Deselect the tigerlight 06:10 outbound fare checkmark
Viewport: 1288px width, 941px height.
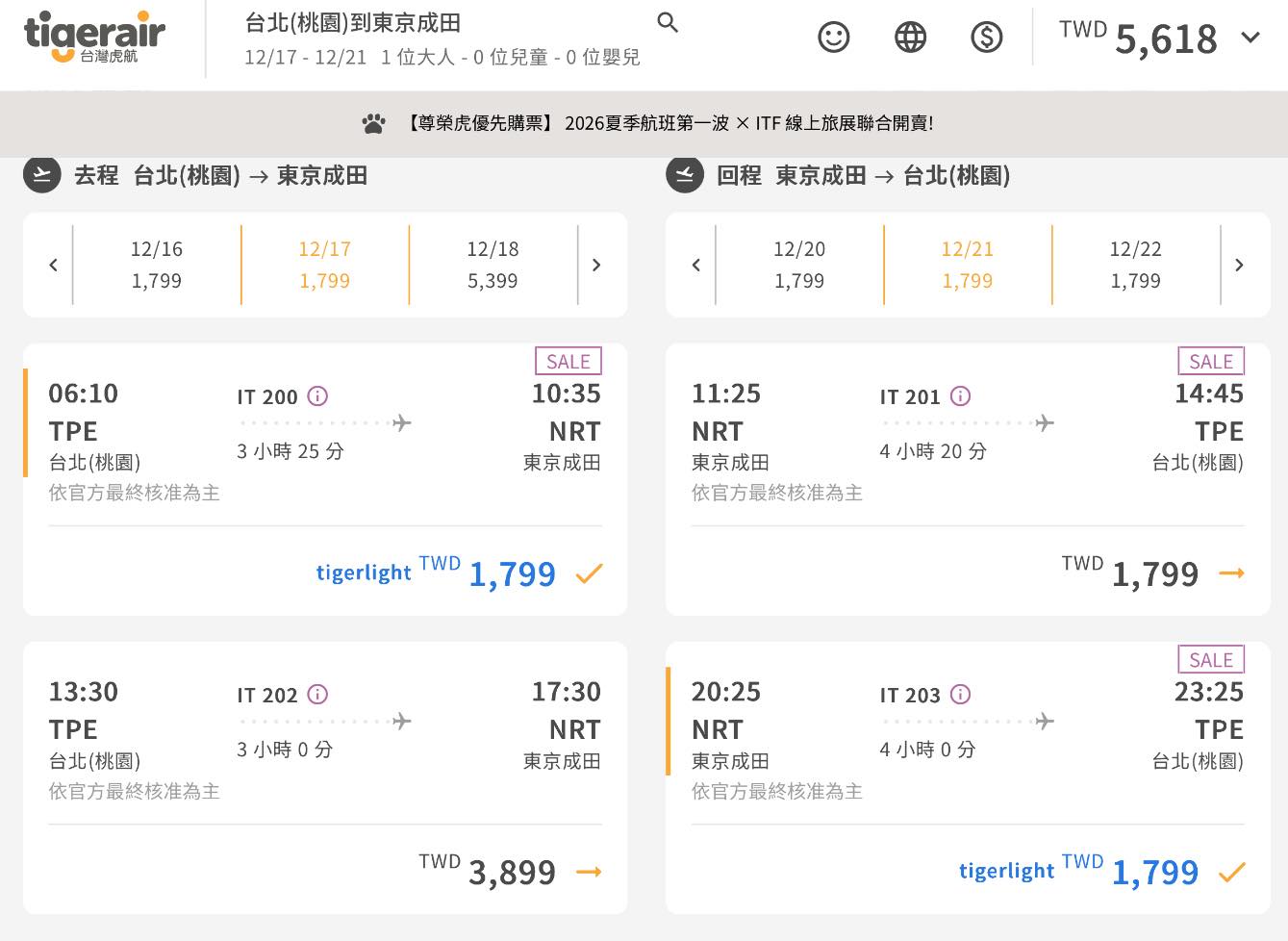(588, 574)
